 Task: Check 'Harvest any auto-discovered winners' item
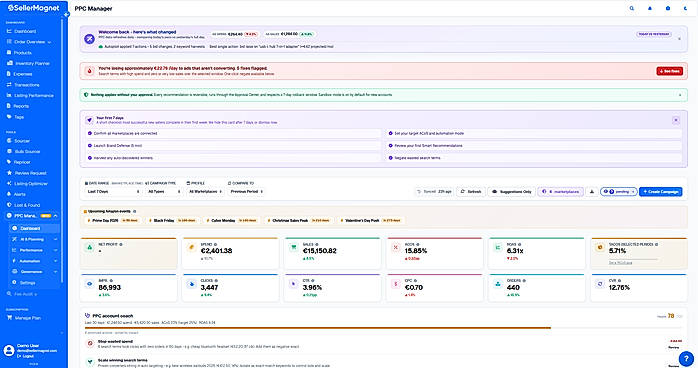(233, 158)
